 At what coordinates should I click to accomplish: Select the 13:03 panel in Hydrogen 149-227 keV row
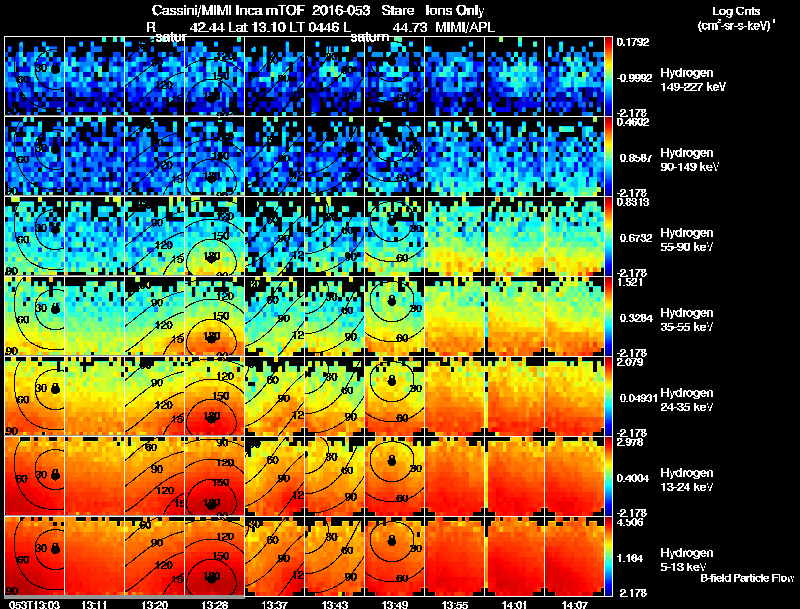[x=34, y=76]
